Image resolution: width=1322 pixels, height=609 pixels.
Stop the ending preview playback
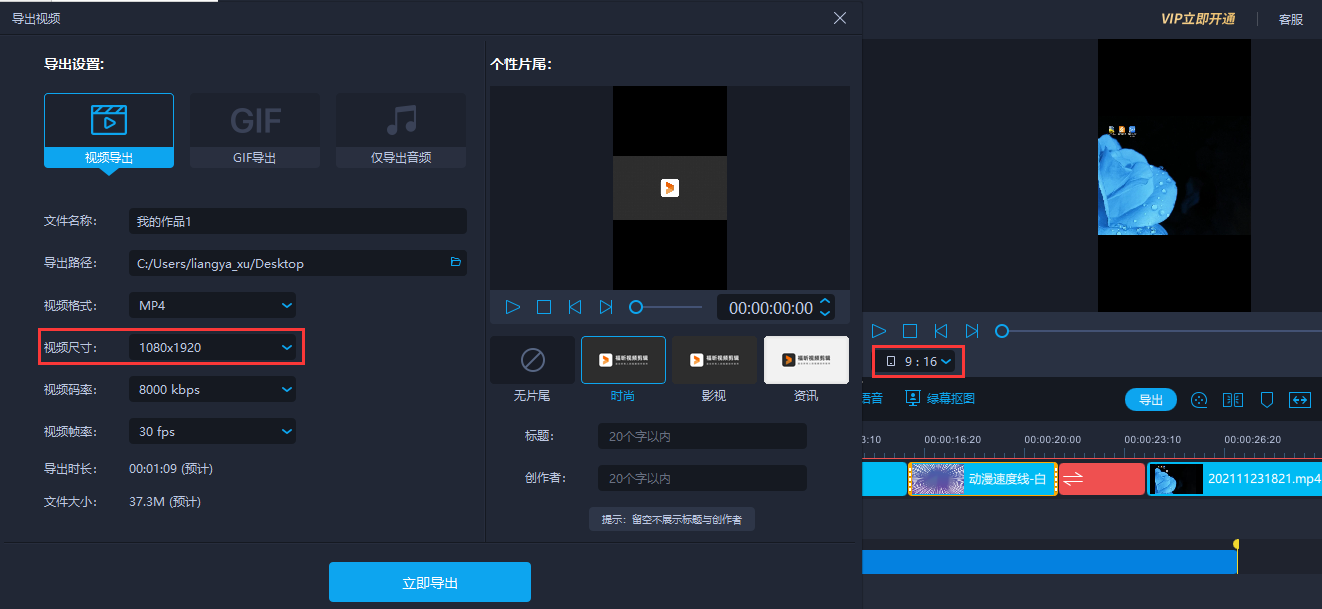pos(544,307)
